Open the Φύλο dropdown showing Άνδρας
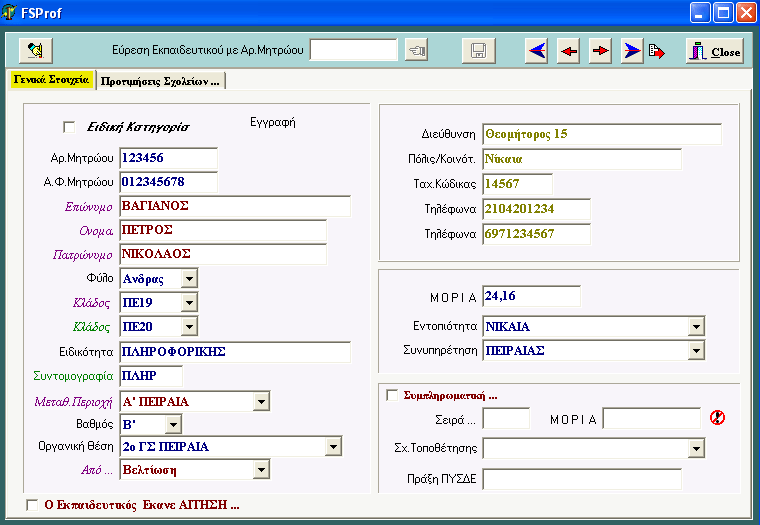 (x=189, y=278)
